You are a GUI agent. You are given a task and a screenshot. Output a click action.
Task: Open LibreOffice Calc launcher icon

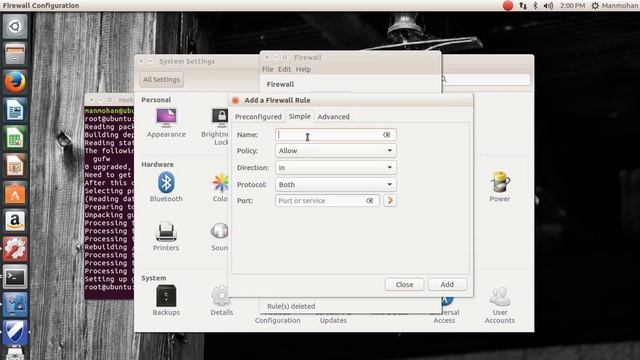click(15, 138)
